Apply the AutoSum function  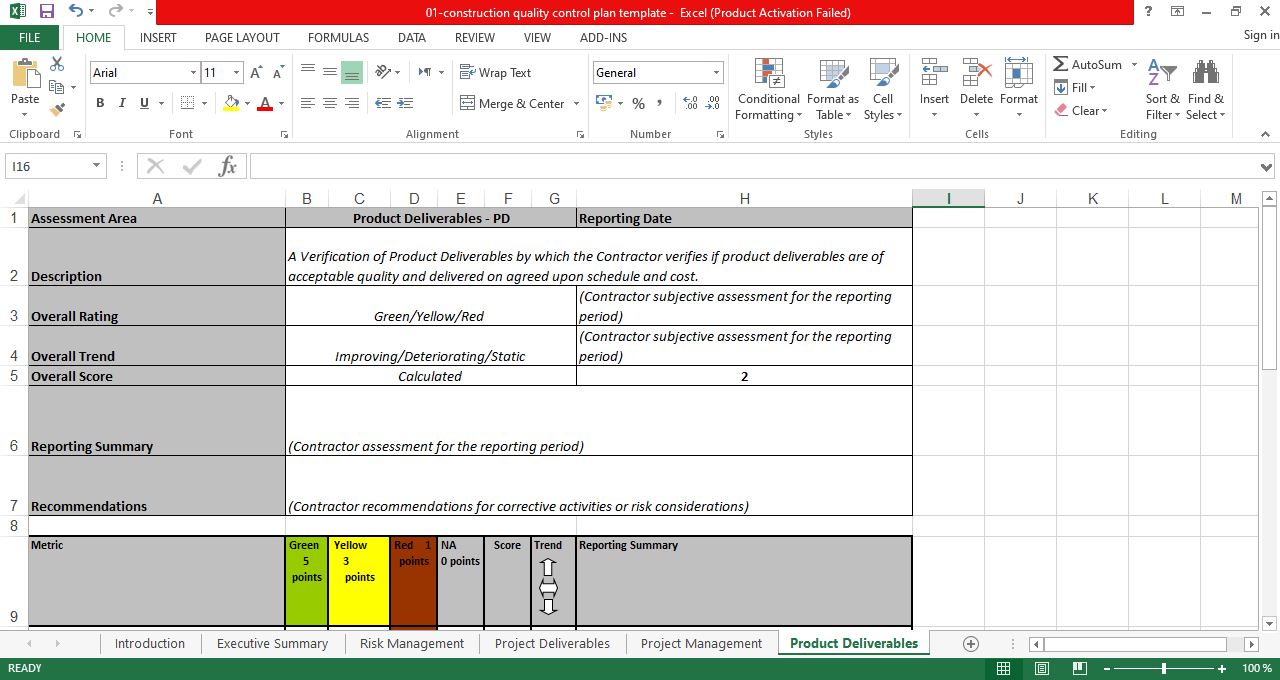click(x=1090, y=64)
